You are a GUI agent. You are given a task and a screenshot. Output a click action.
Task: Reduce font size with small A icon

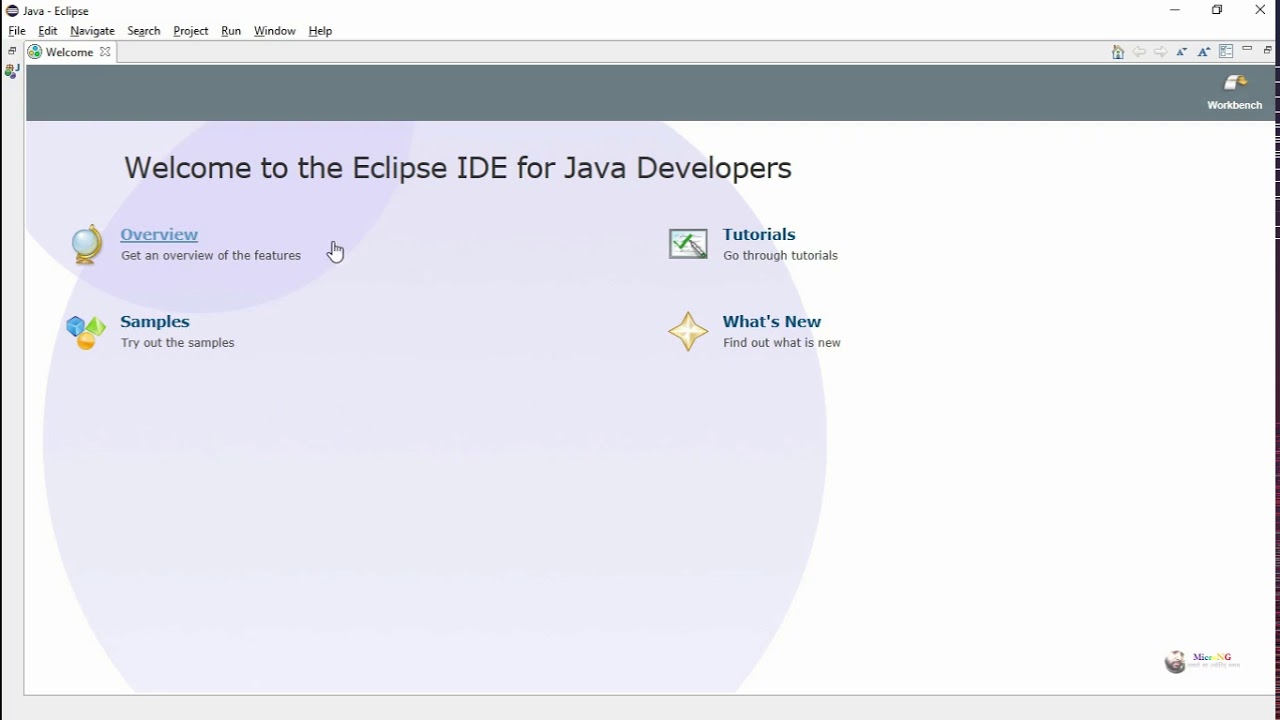pyautogui.click(x=1182, y=52)
